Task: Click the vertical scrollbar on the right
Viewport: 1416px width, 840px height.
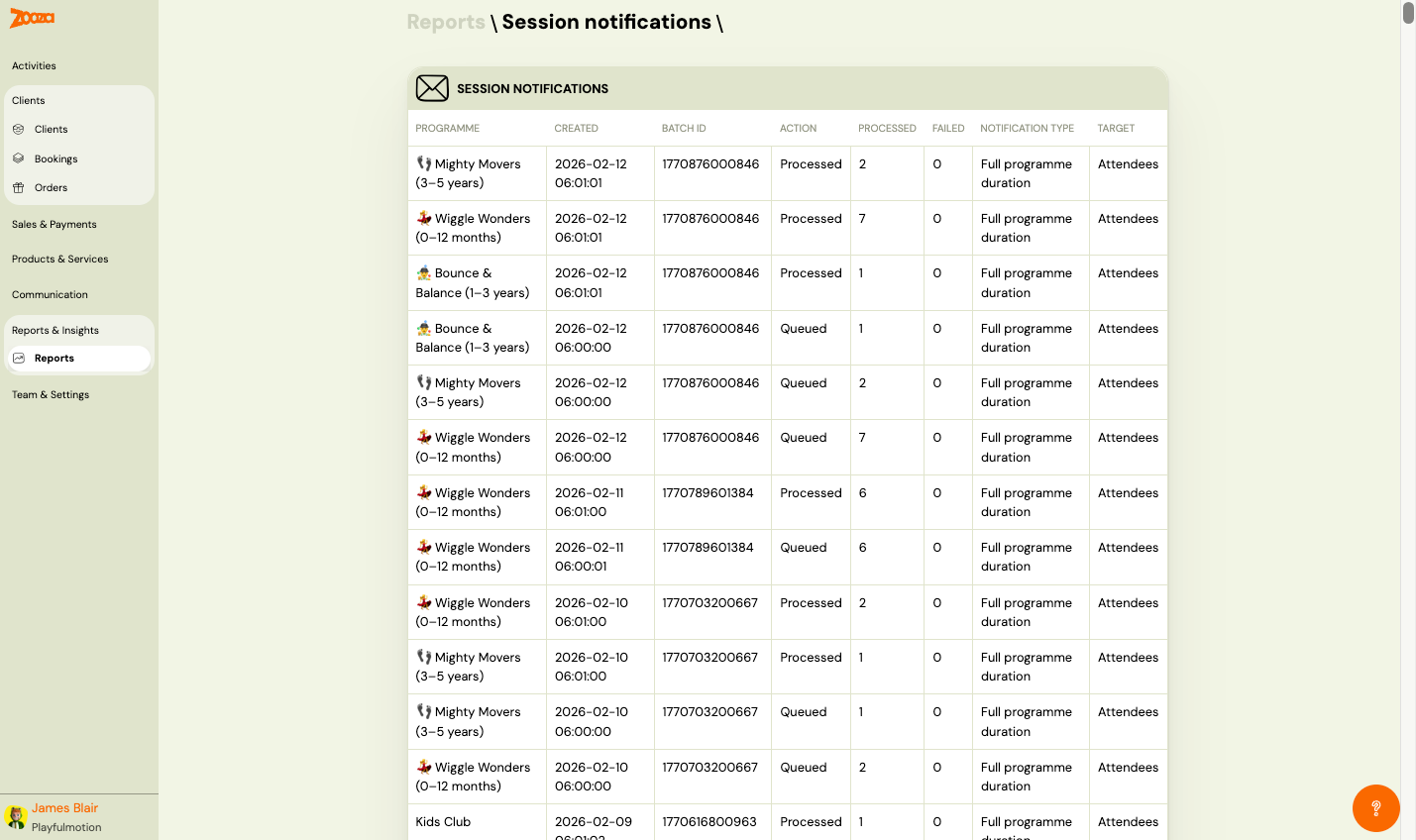Action: coord(1409,15)
